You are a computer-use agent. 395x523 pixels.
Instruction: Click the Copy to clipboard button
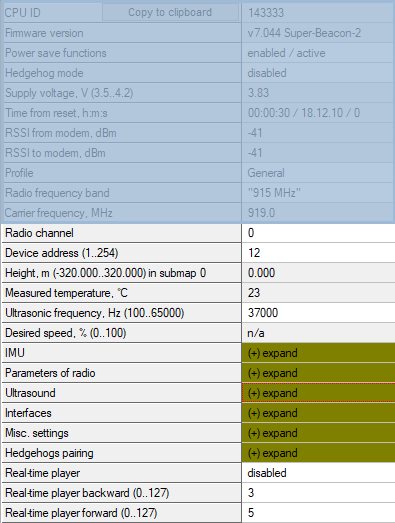pos(170,13)
